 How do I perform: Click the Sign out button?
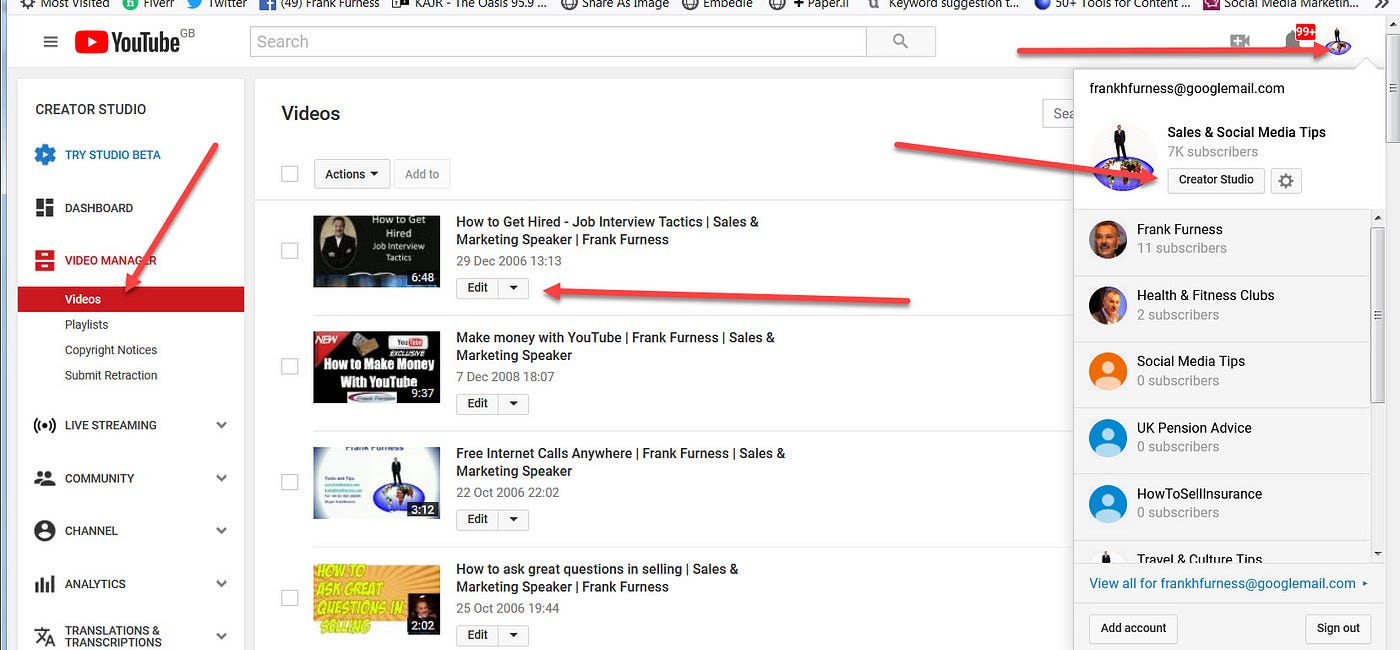click(1338, 629)
